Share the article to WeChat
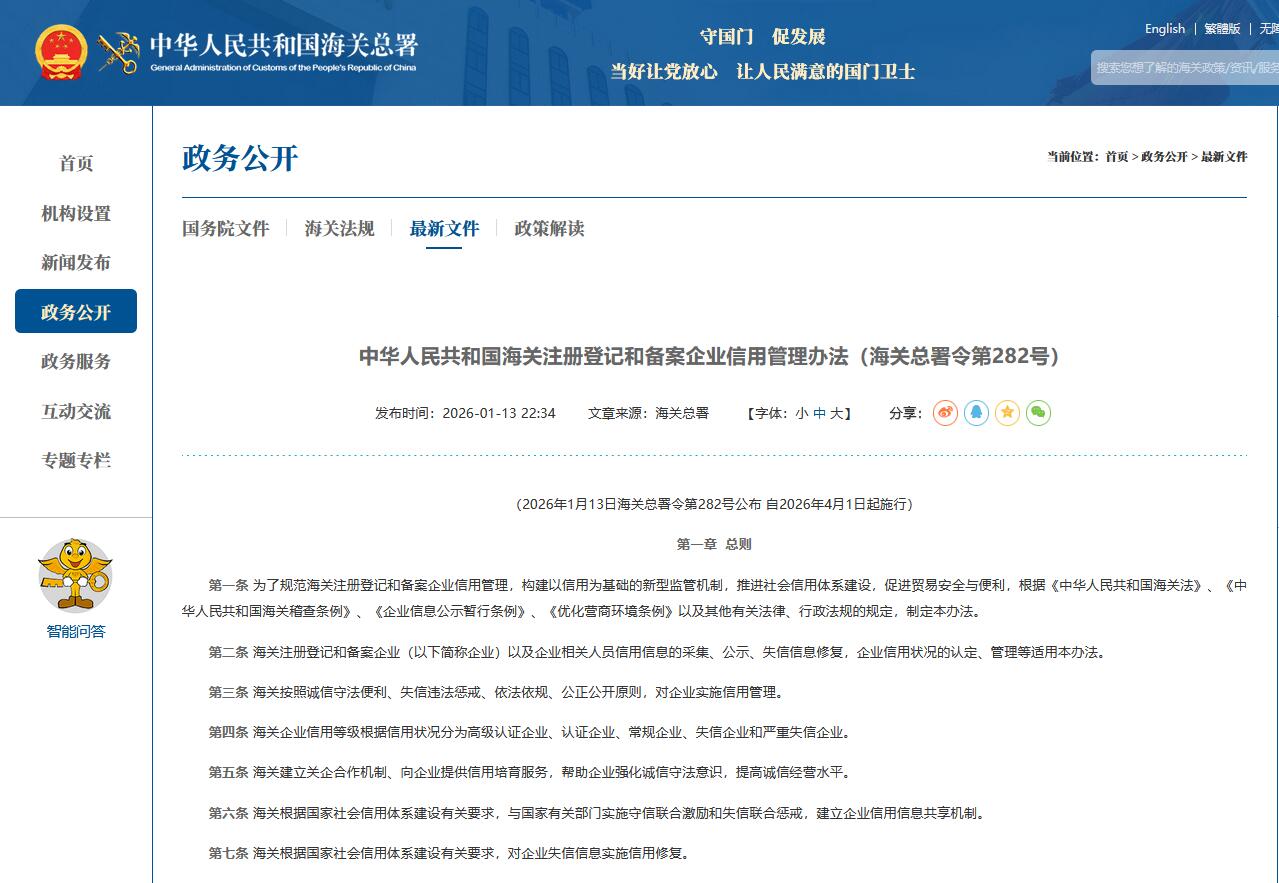Viewport: 1279px width, 883px height. click(1038, 413)
